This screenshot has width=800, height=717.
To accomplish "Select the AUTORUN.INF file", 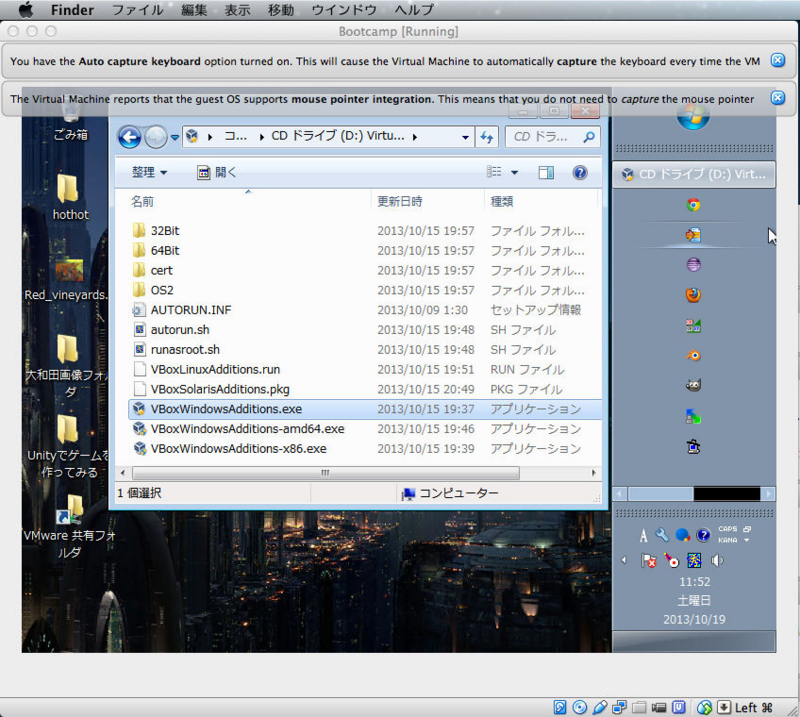I will point(190,310).
